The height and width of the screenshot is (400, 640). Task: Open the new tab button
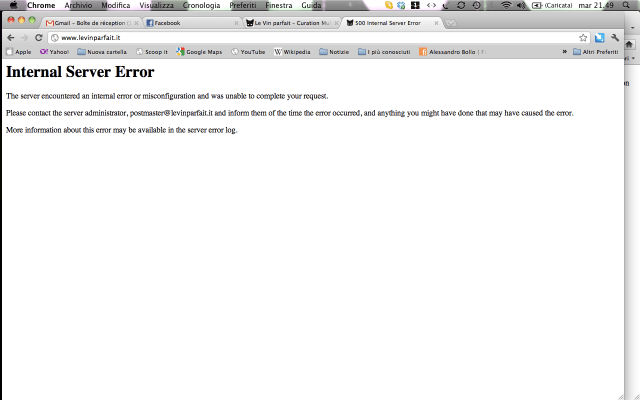(452, 22)
